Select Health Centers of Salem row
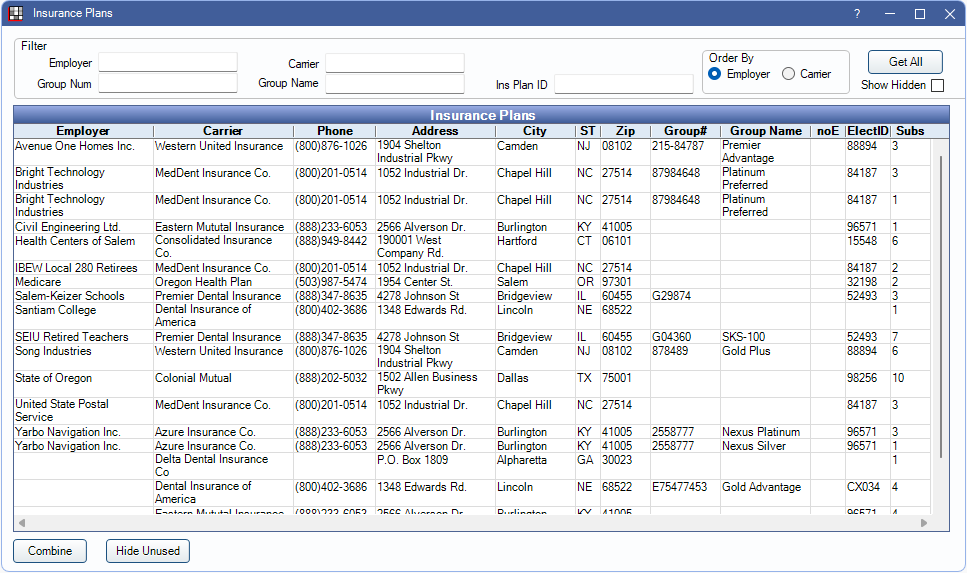 click(x=472, y=247)
